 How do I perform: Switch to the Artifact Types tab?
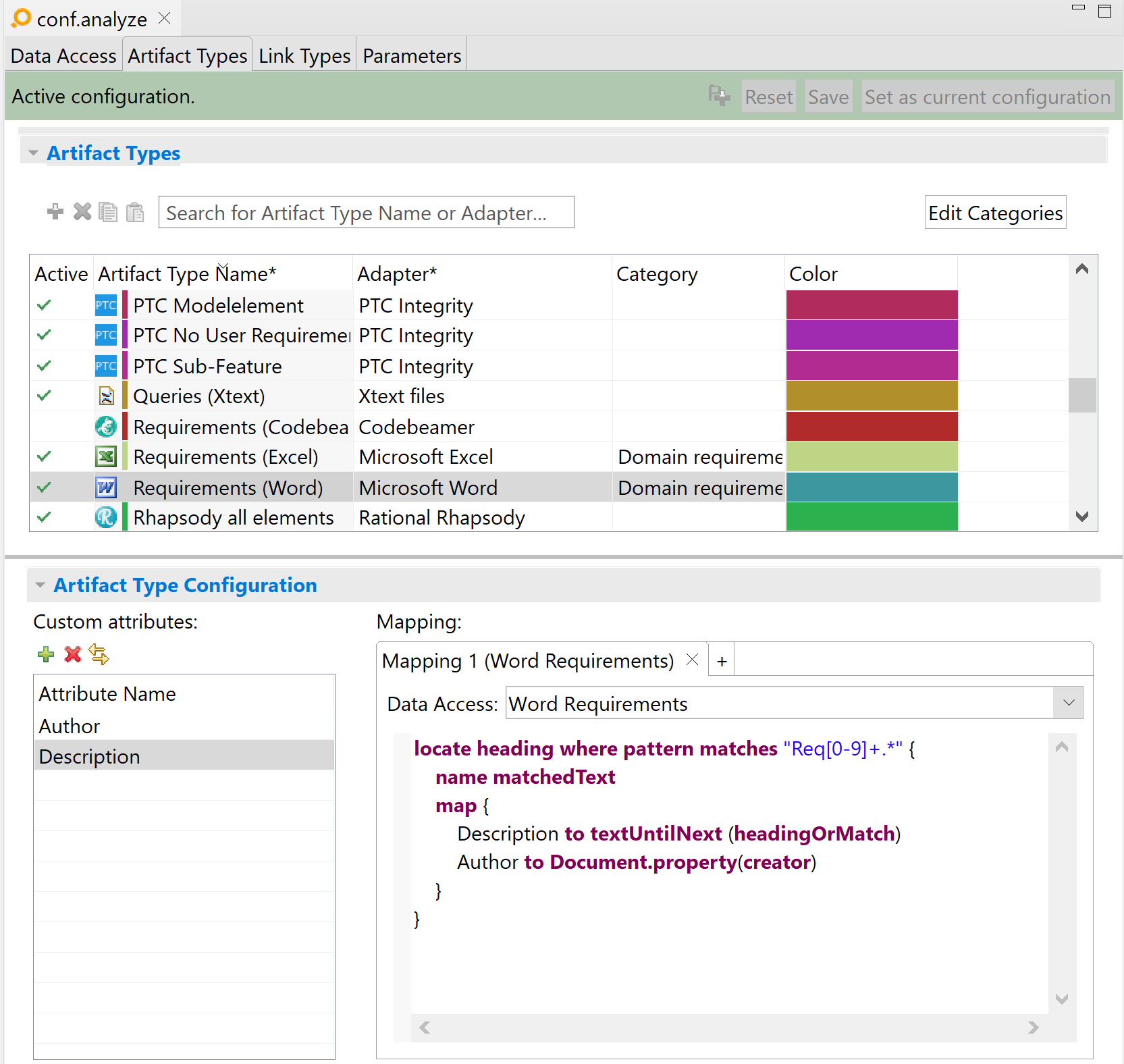(x=187, y=55)
